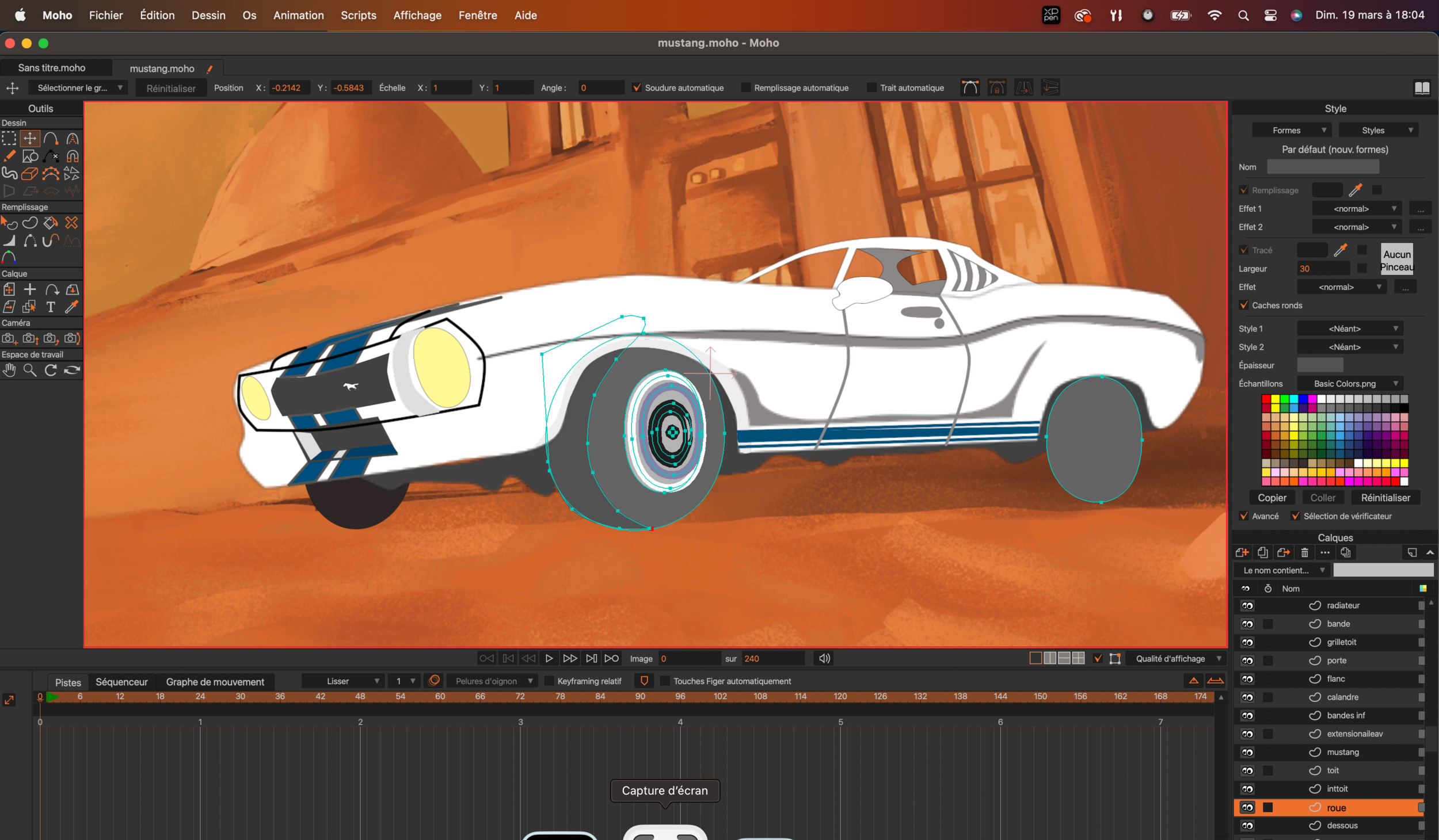Image resolution: width=1439 pixels, height=840 pixels.
Task: Click the Remplissage fill color swatch
Action: pos(1327,190)
